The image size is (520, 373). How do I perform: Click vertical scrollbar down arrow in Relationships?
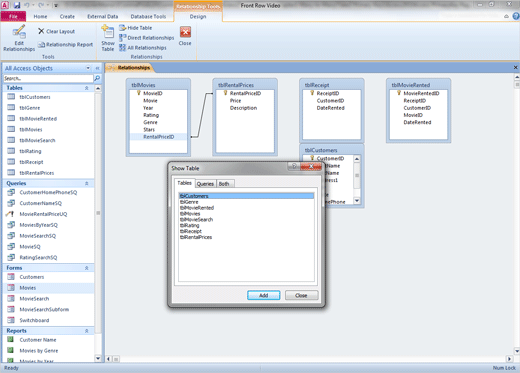[x=517, y=351]
